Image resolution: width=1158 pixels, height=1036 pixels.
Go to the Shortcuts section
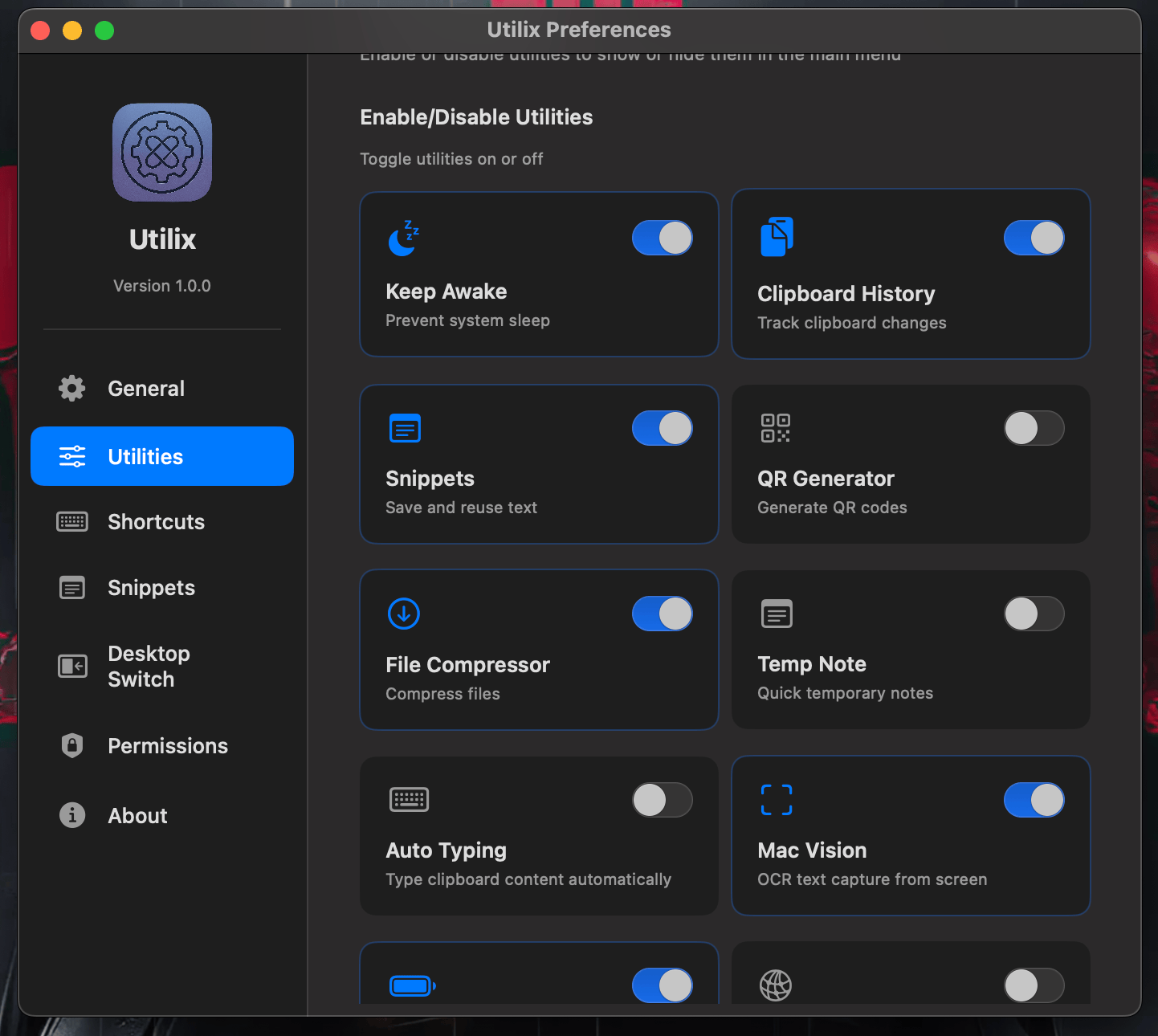[162, 522]
